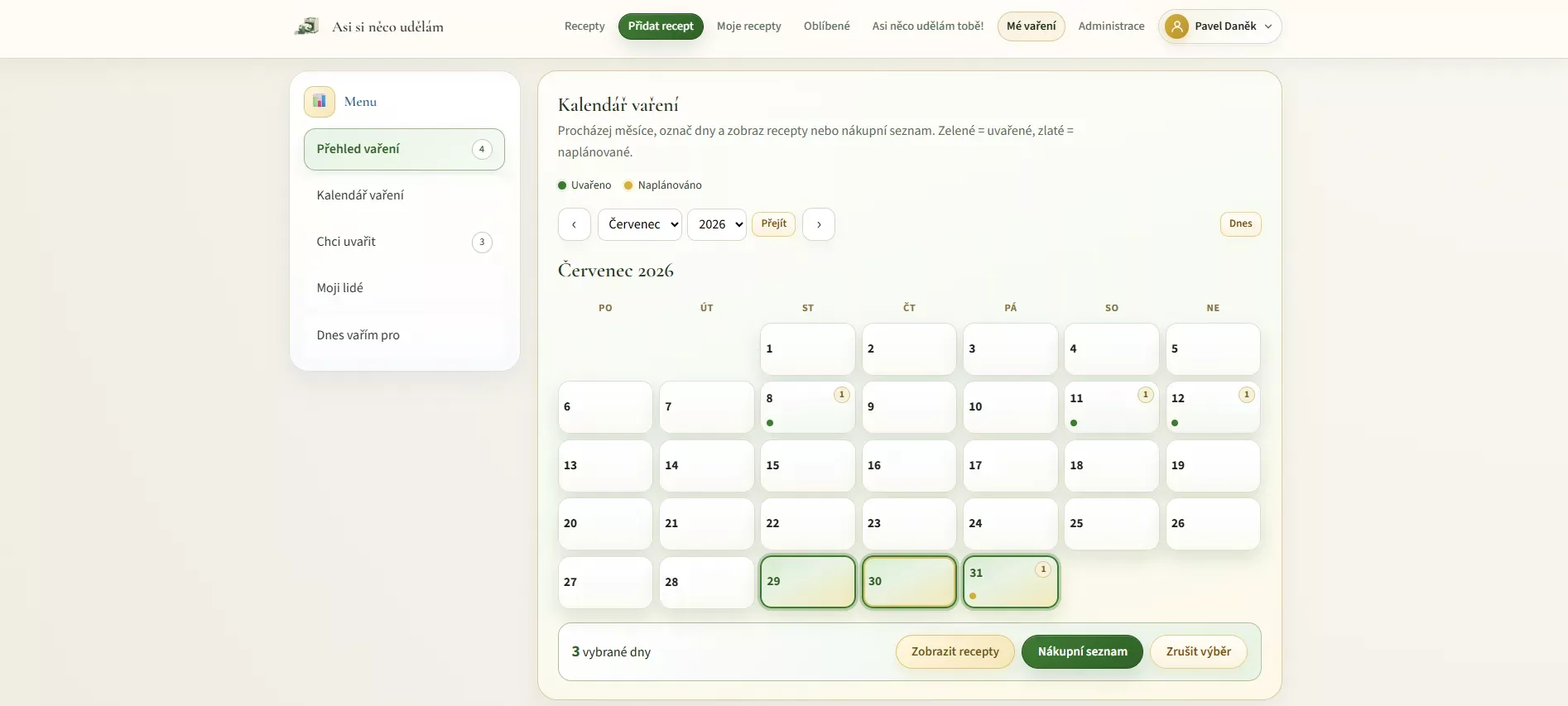Click the site logo icon beside the title
The width and height of the screenshot is (1568, 706).
coord(307,26)
